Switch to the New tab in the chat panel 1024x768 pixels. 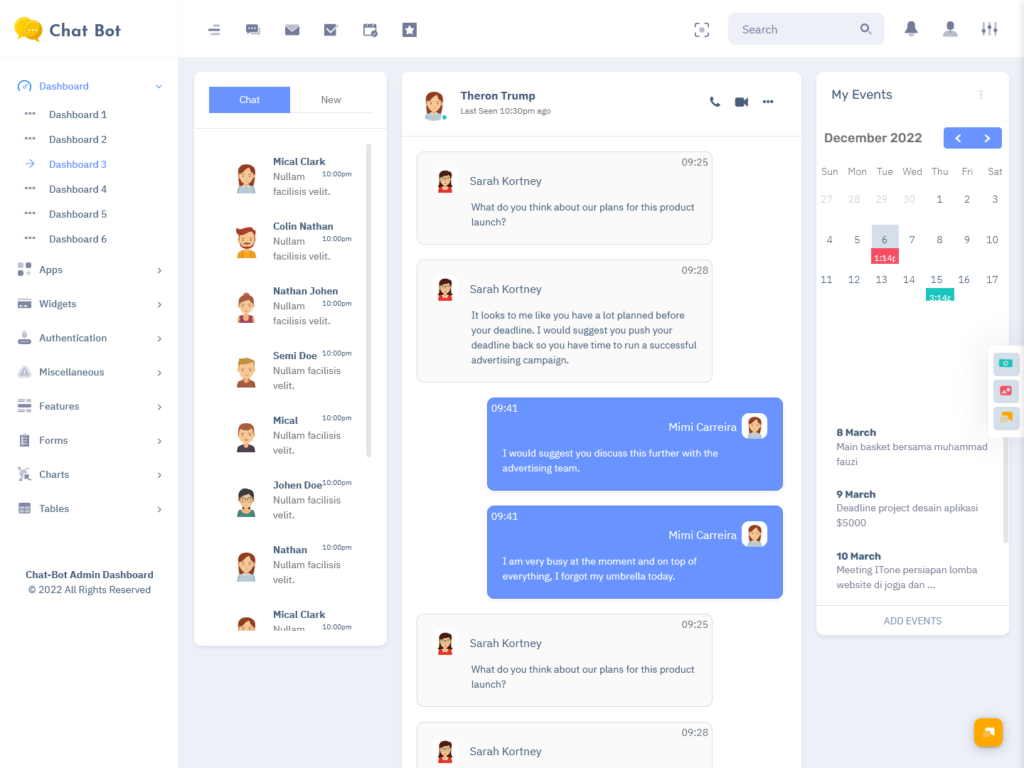click(x=330, y=100)
